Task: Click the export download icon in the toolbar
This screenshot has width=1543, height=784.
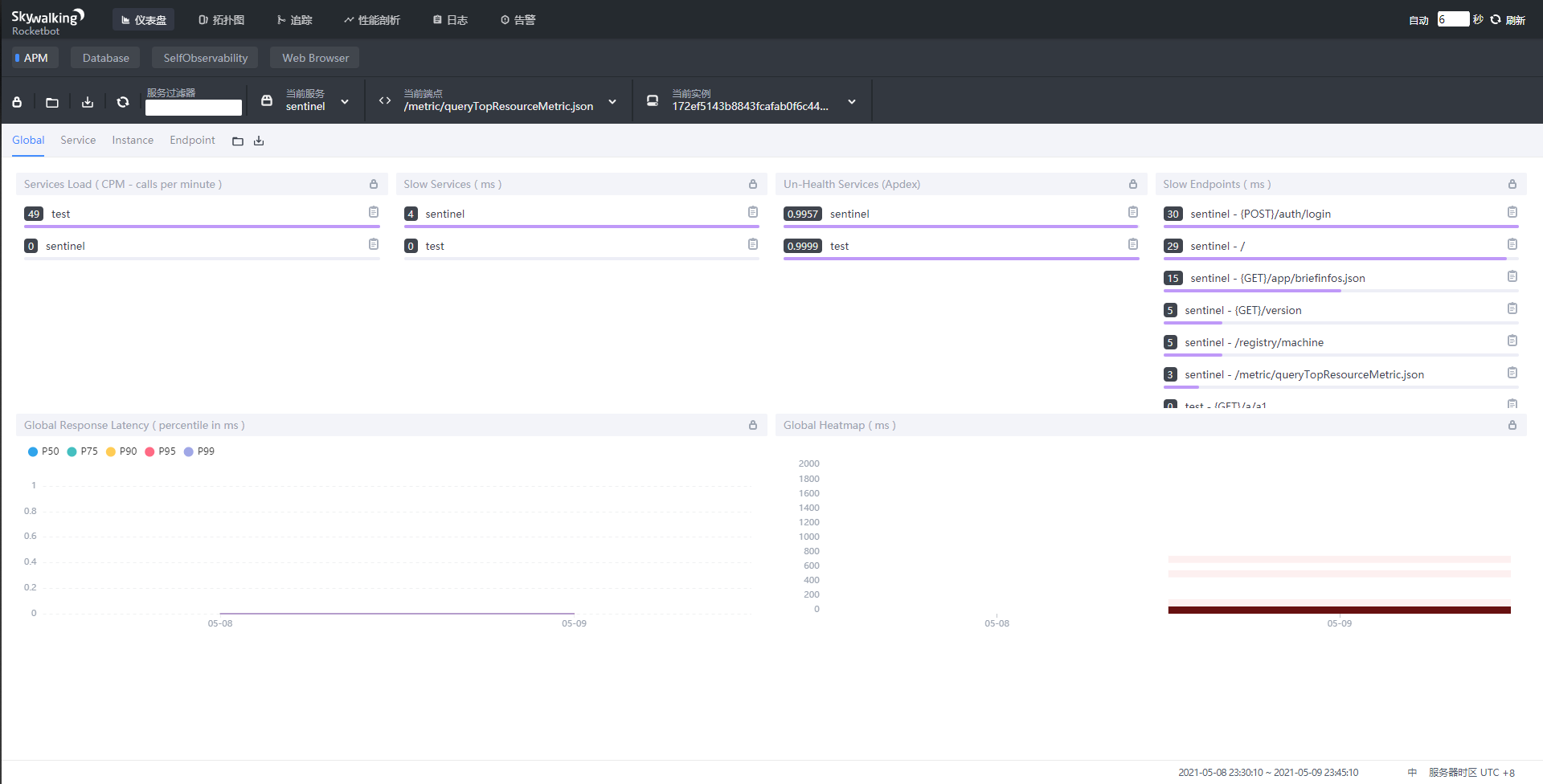Action: pos(88,102)
